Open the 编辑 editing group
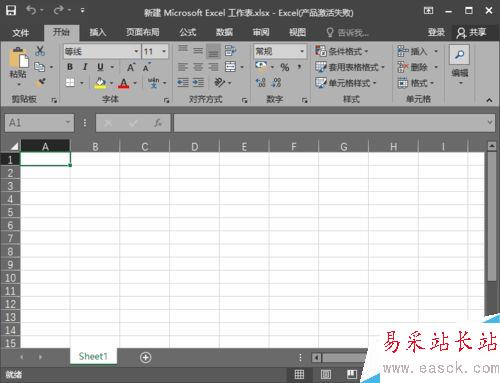 pos(460,65)
